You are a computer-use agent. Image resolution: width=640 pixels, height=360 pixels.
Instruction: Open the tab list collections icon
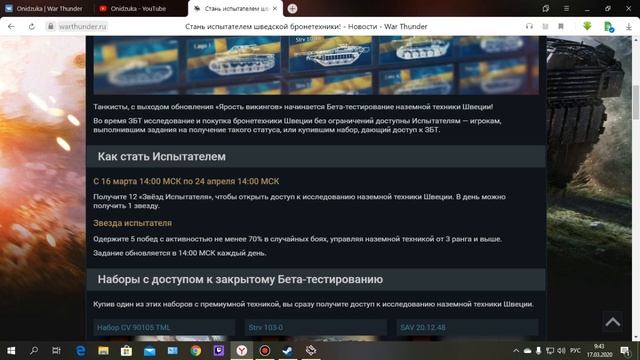546,9
